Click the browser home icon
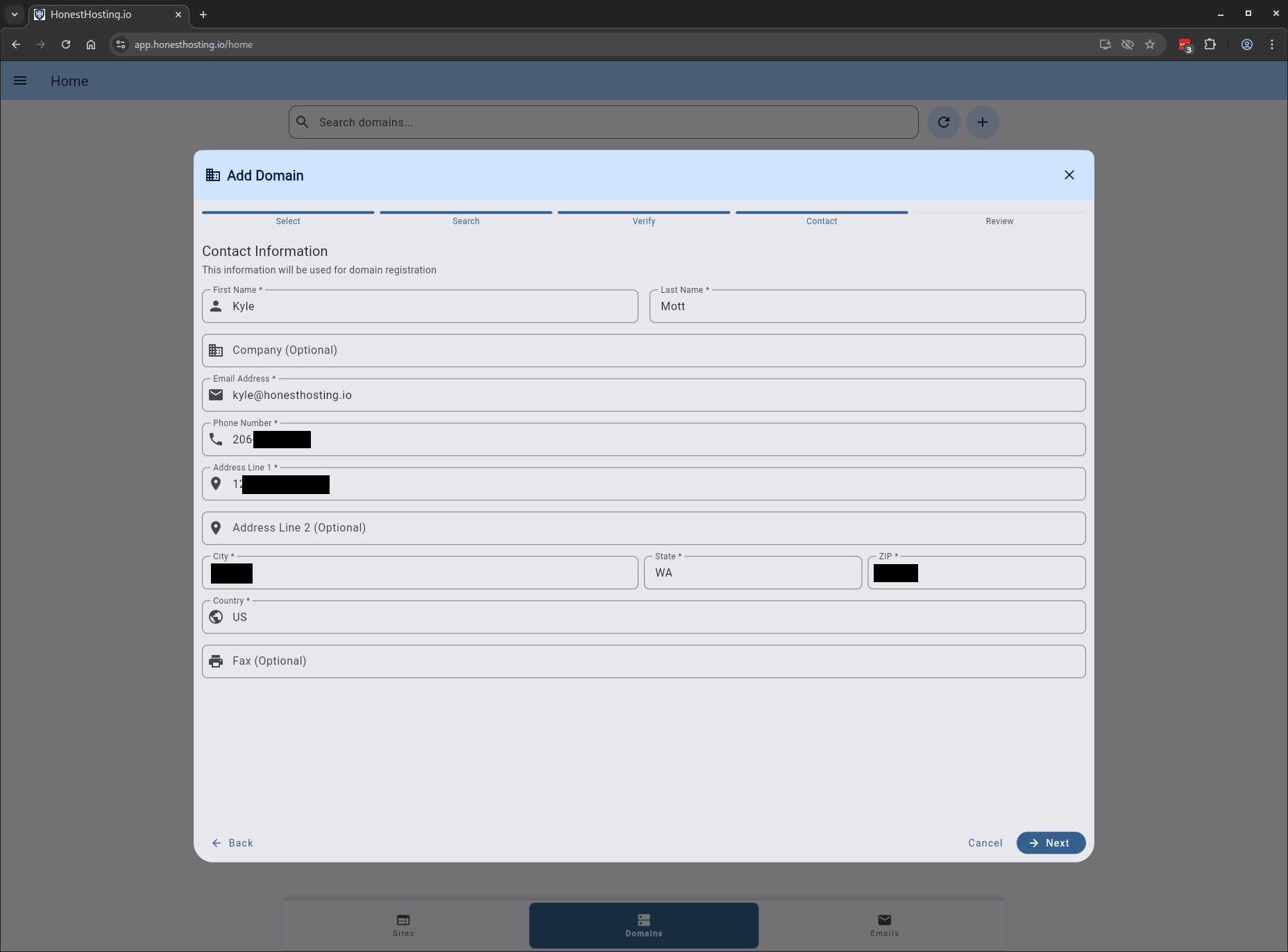 (91, 44)
